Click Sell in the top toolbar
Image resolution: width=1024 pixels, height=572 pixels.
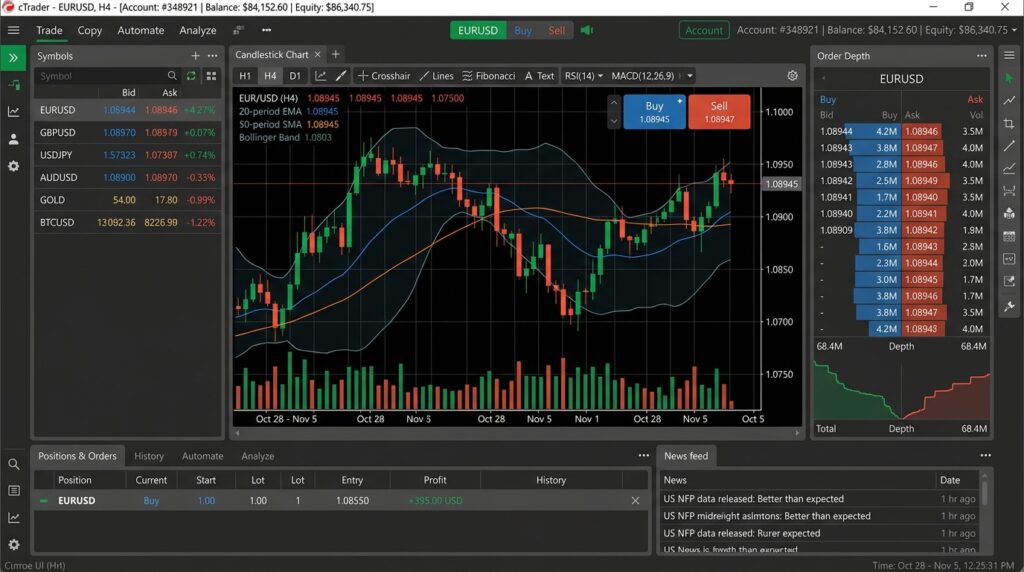(556, 30)
